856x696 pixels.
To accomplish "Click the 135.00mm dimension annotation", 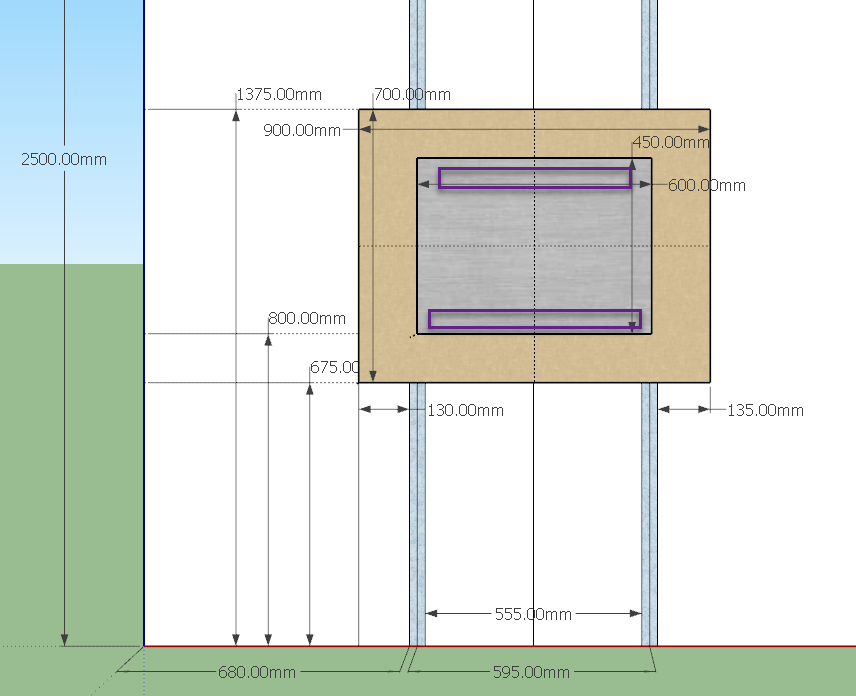I will click(x=763, y=410).
